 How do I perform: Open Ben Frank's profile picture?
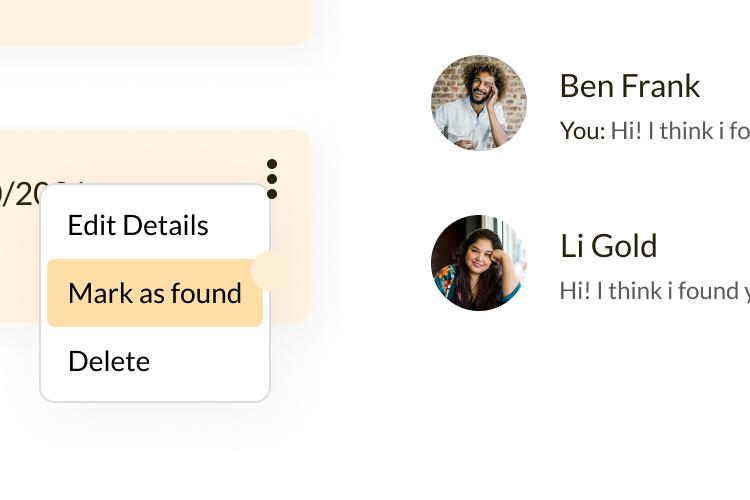(x=479, y=103)
